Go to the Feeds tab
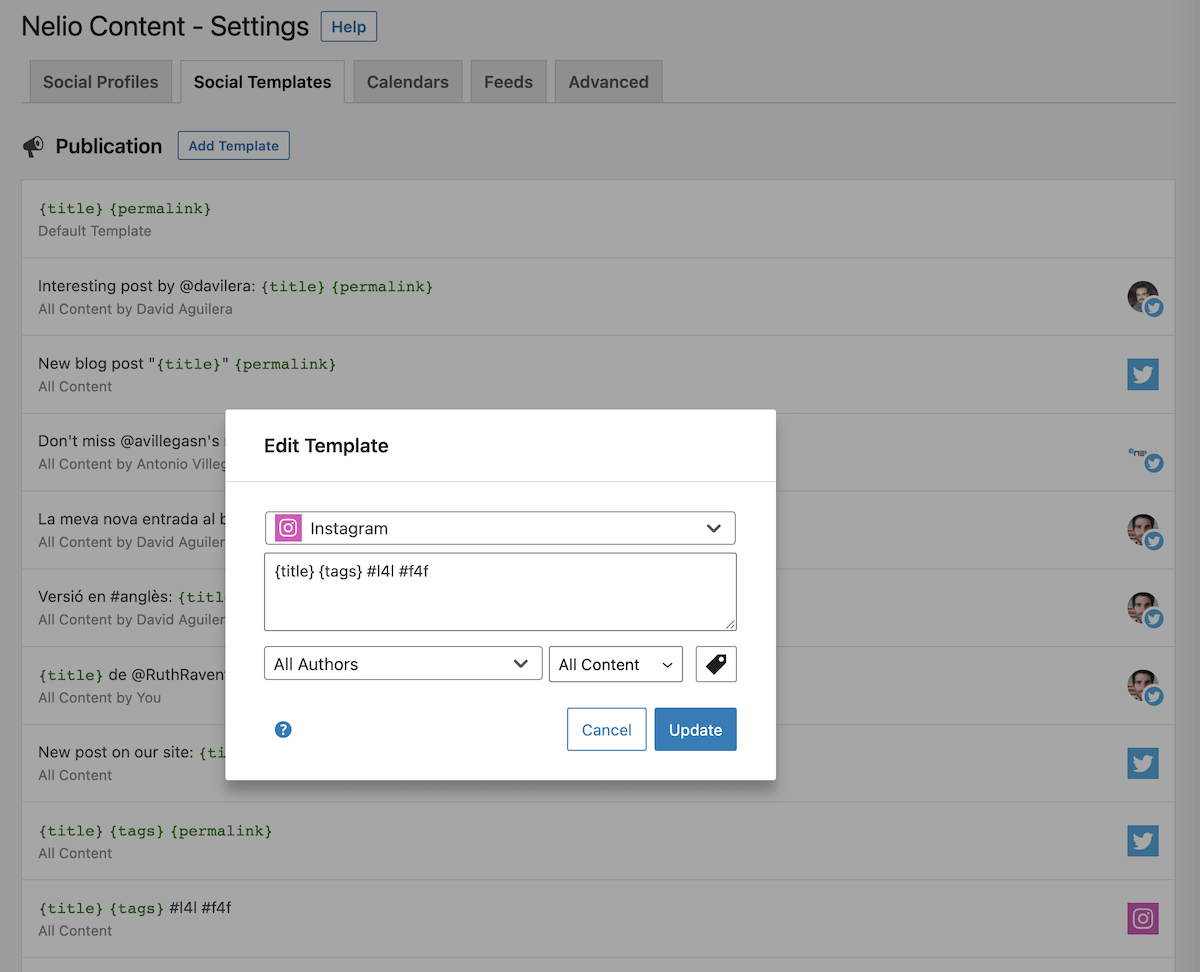The width and height of the screenshot is (1200, 972). tap(508, 82)
